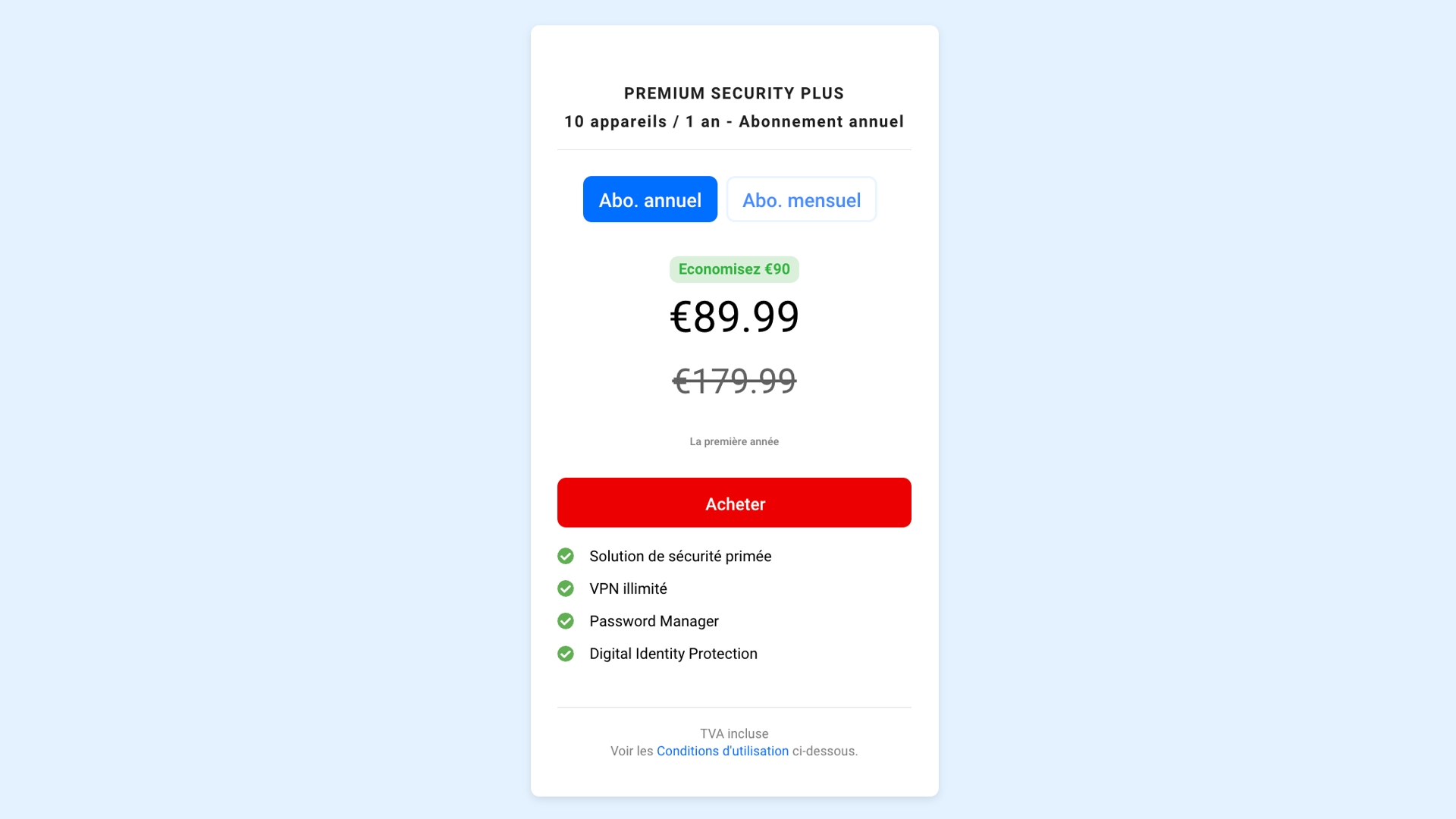The height and width of the screenshot is (819, 1456).
Task: Click the La première année note
Action: (x=734, y=441)
